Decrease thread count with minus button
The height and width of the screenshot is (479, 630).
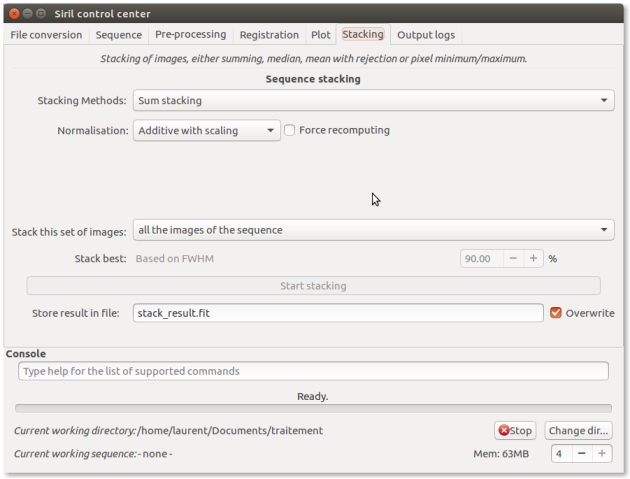point(582,454)
